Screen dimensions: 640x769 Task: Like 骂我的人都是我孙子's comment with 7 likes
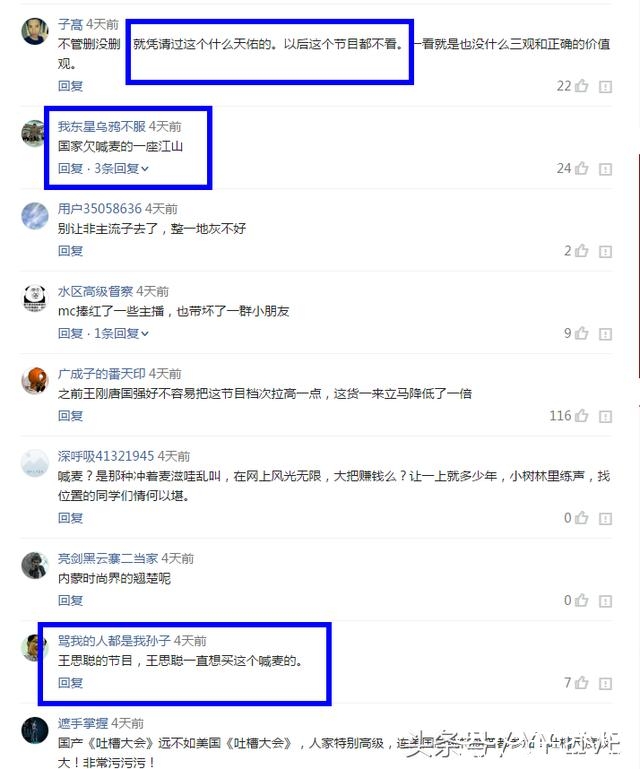(x=582, y=682)
